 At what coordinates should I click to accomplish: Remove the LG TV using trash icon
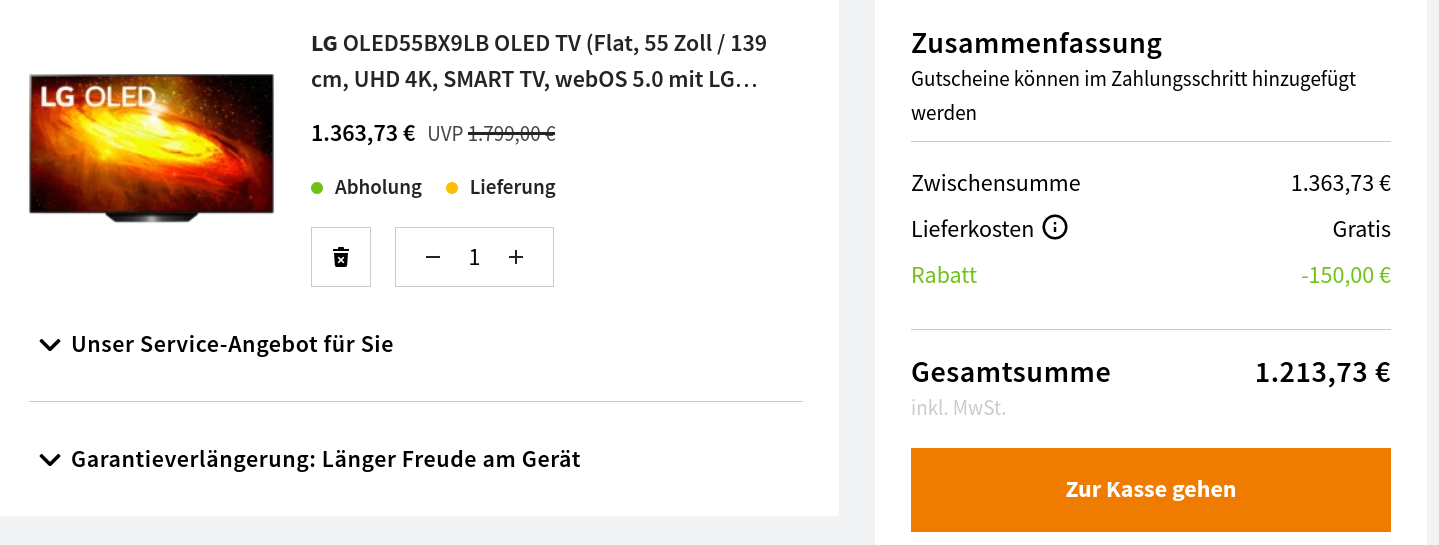coord(341,257)
